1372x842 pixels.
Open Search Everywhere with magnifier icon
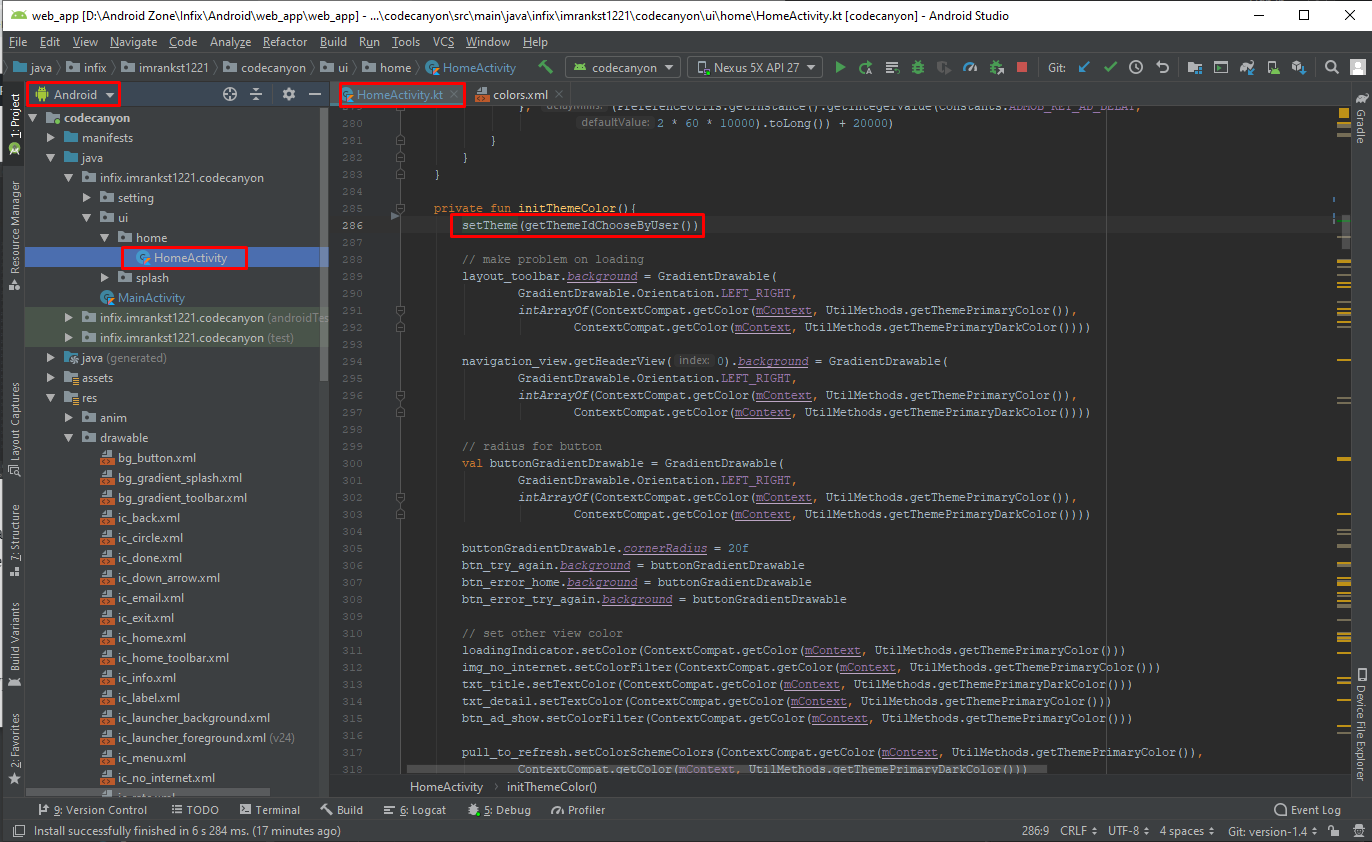point(1331,67)
